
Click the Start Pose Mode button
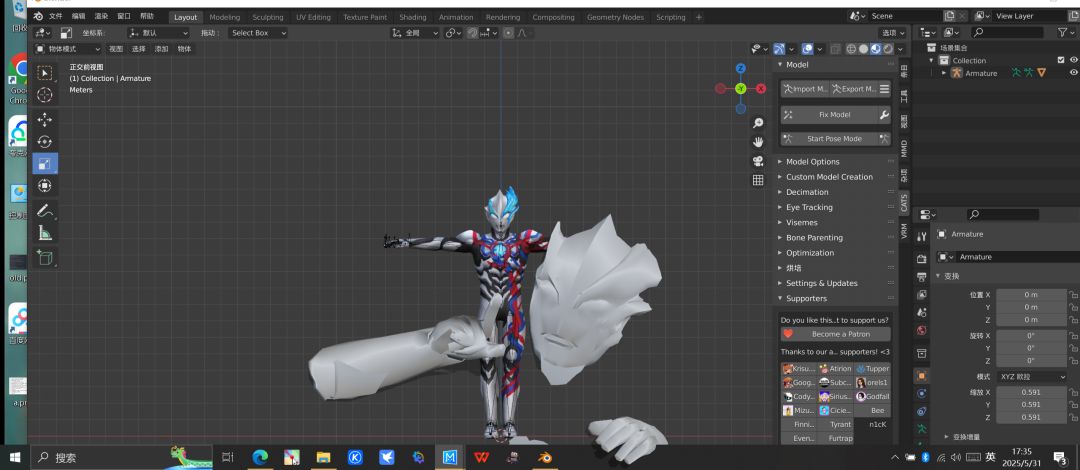pos(835,139)
